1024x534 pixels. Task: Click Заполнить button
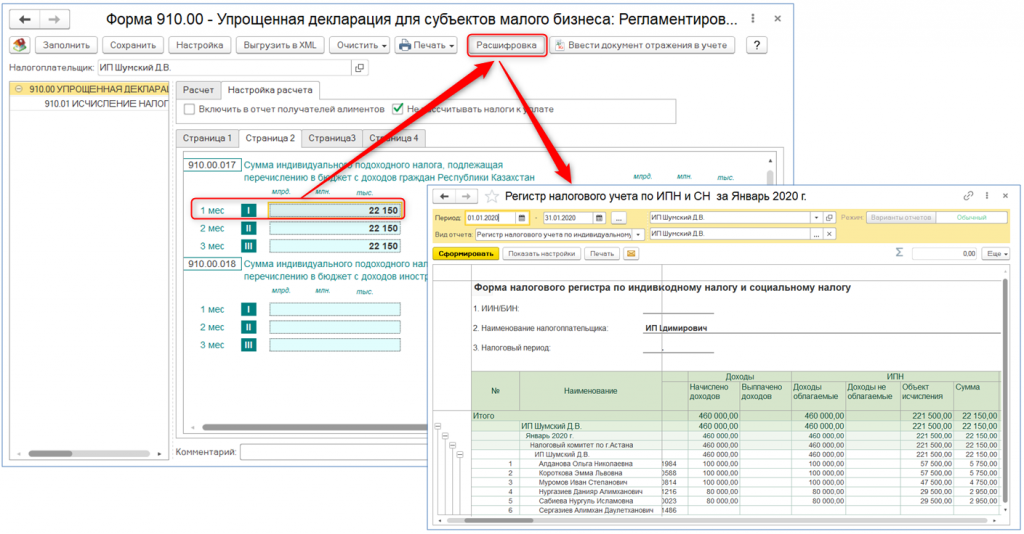[66, 45]
